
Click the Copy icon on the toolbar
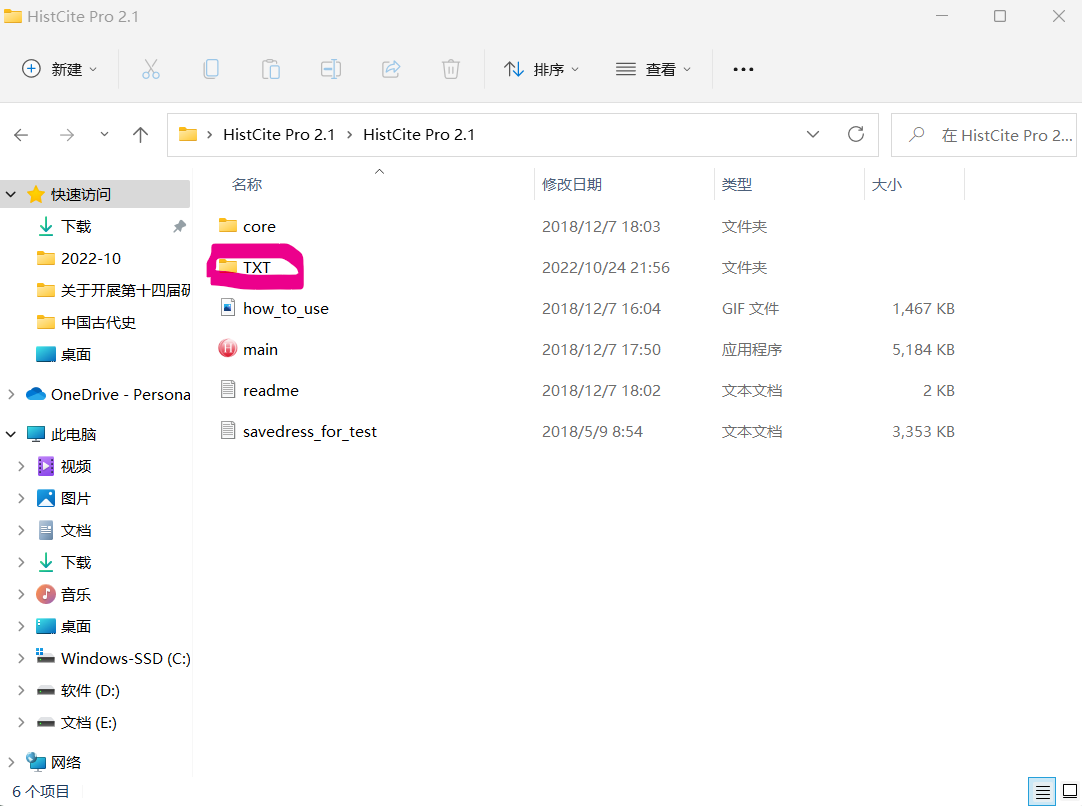(x=211, y=68)
